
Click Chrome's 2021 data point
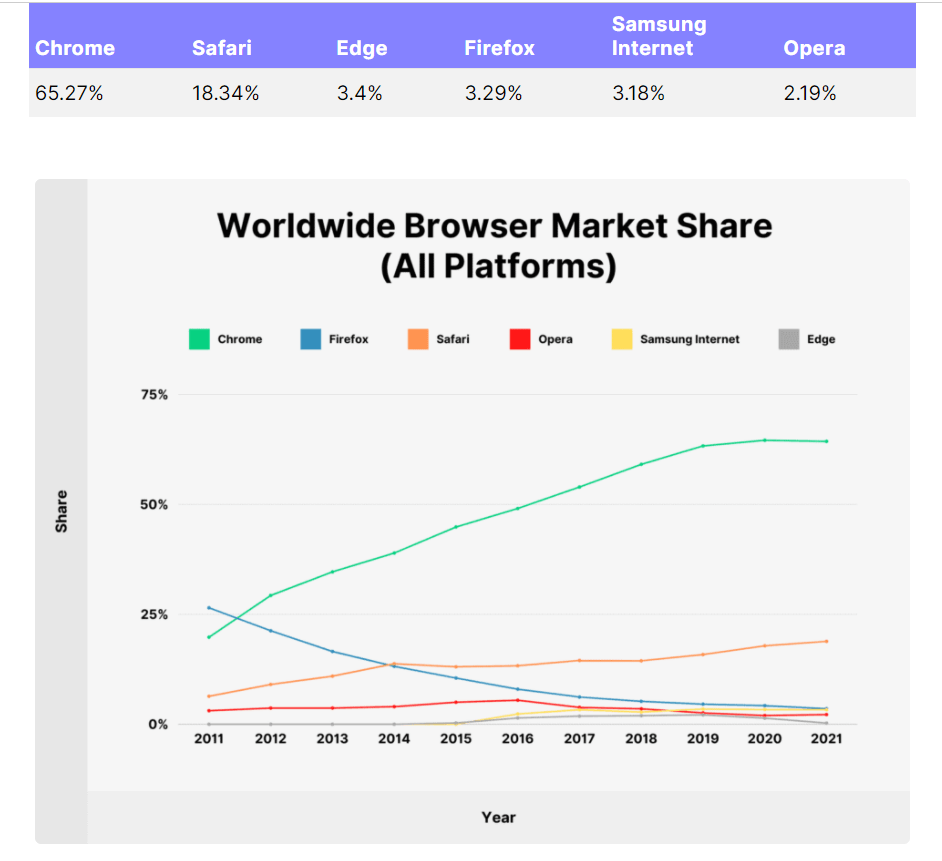coord(827,442)
